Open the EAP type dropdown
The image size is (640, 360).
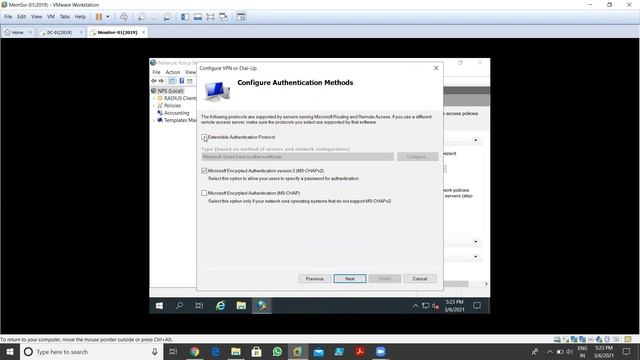(x=298, y=157)
